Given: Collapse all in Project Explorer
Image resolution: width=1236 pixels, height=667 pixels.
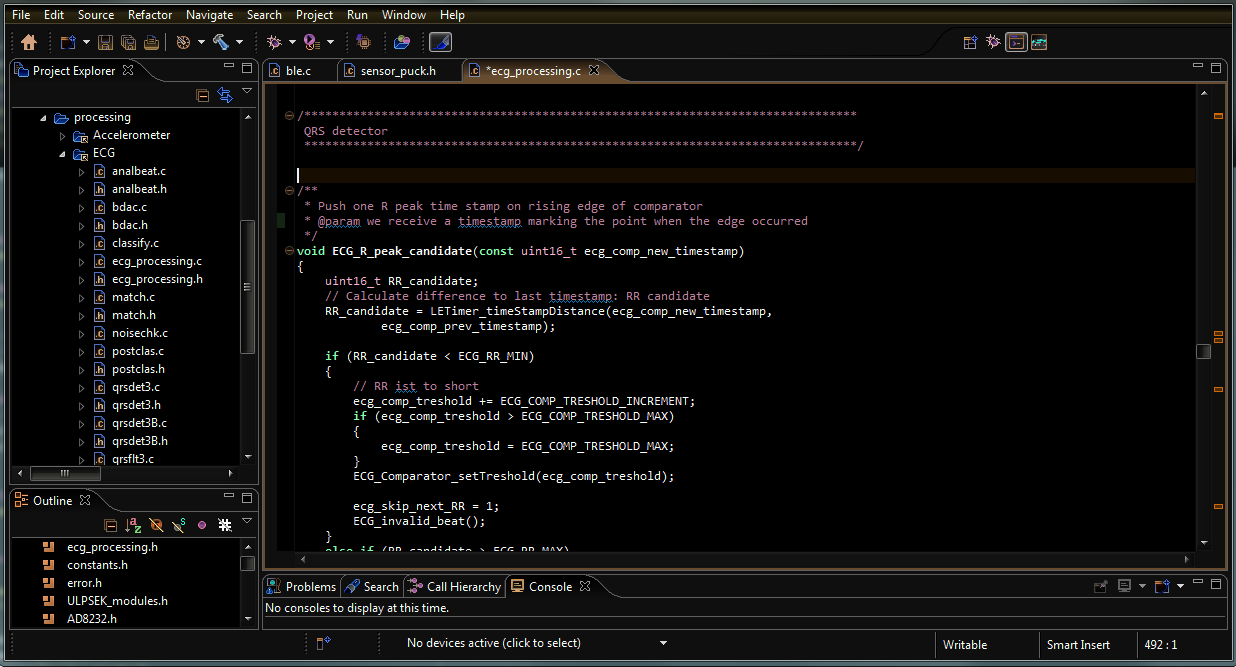Looking at the screenshot, I should [x=203, y=95].
